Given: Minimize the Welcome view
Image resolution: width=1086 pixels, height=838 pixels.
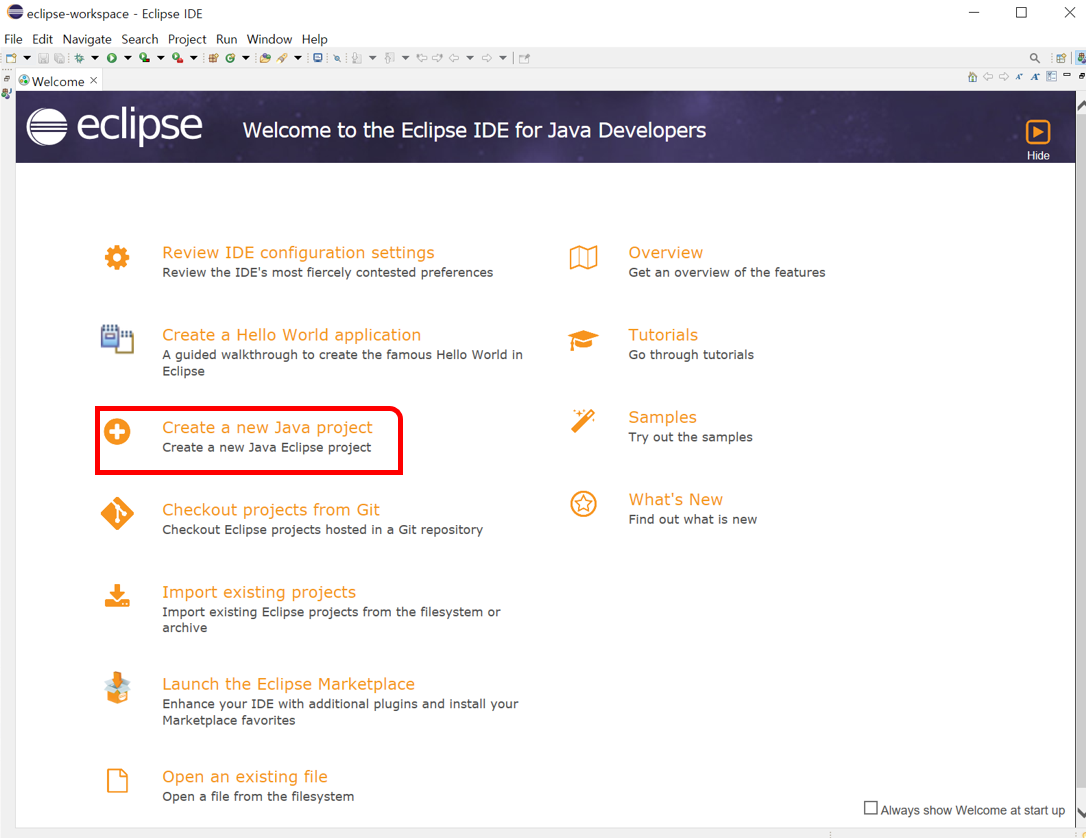Looking at the screenshot, I should [1067, 75].
